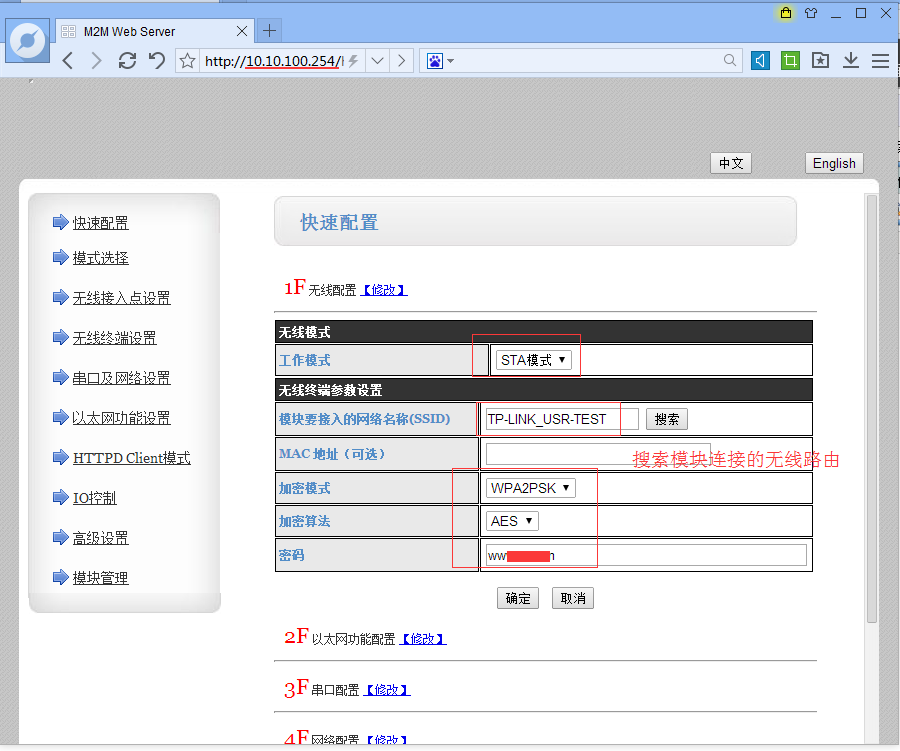900x751 pixels.
Task: Open the STA模式 work mode dropdown
Action: [534, 360]
